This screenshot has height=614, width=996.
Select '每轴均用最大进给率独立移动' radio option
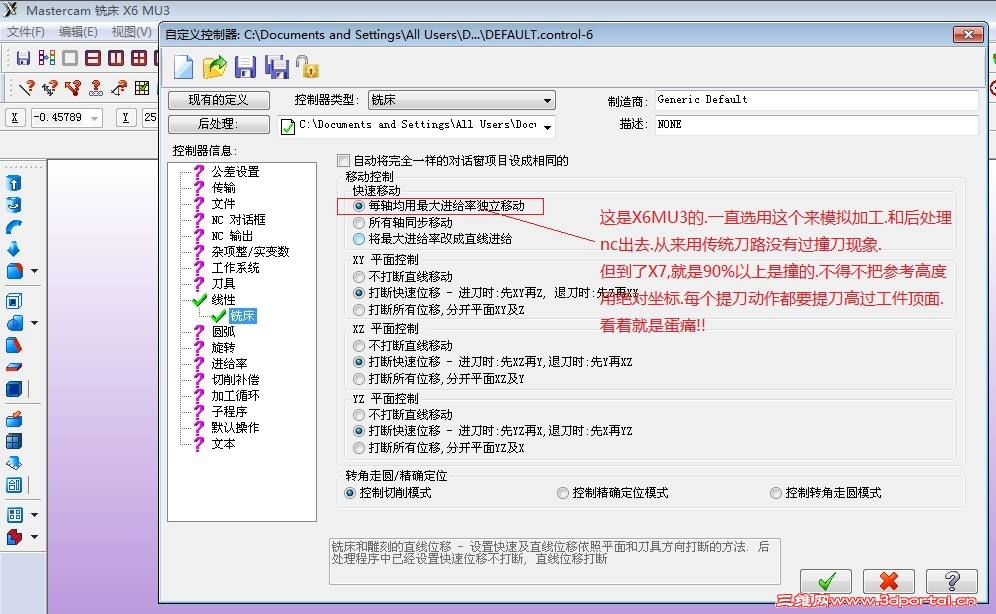coord(359,206)
